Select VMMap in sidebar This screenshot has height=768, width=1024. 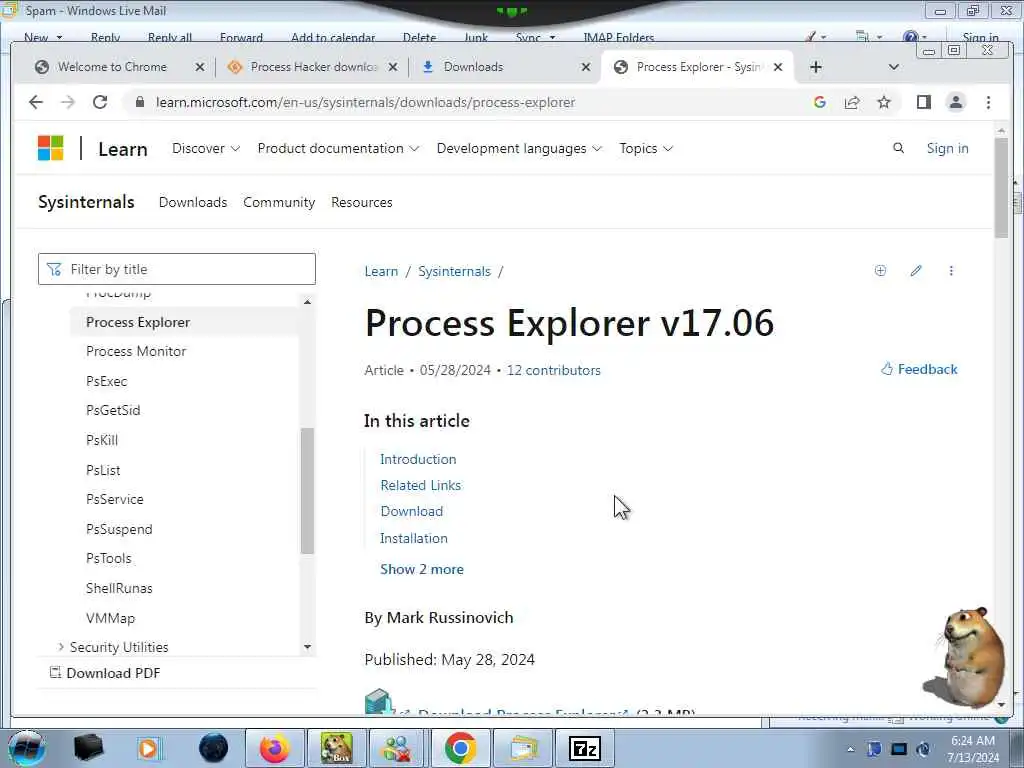coord(110,618)
